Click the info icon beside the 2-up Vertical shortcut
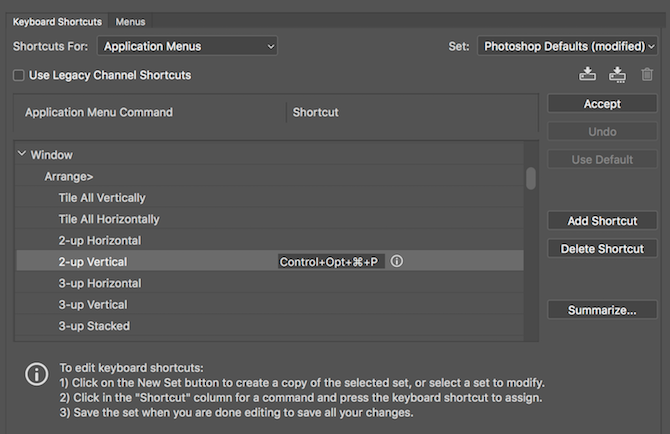This screenshot has width=670, height=434. (x=397, y=262)
